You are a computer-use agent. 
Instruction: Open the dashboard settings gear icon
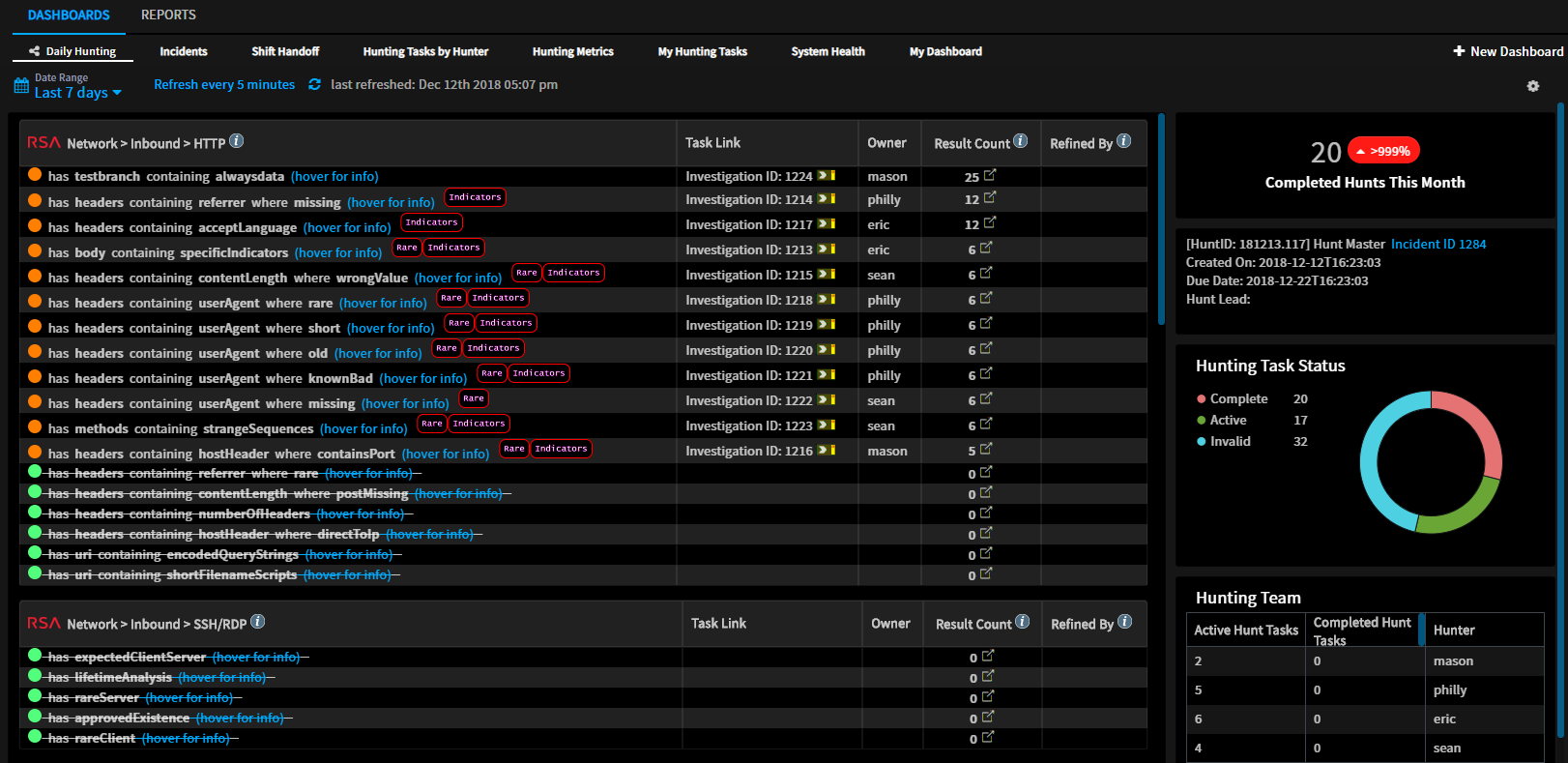tap(1532, 86)
